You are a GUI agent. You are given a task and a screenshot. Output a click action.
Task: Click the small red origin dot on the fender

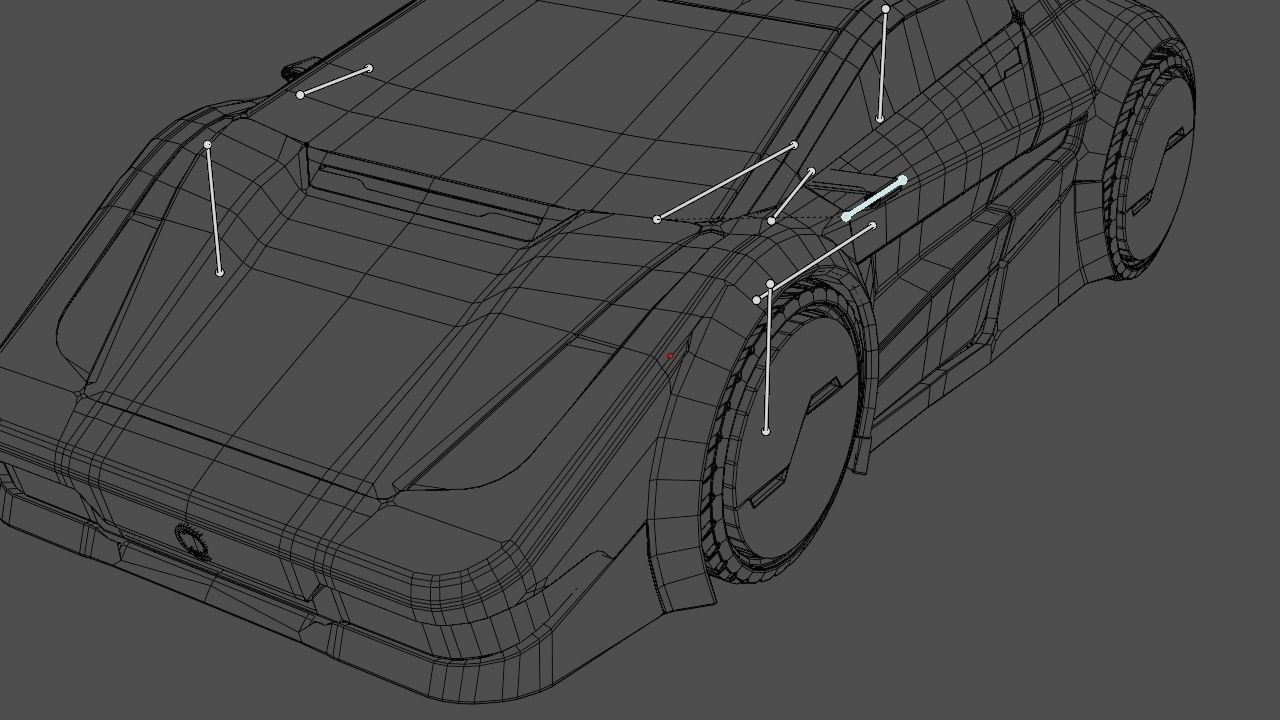coord(671,355)
